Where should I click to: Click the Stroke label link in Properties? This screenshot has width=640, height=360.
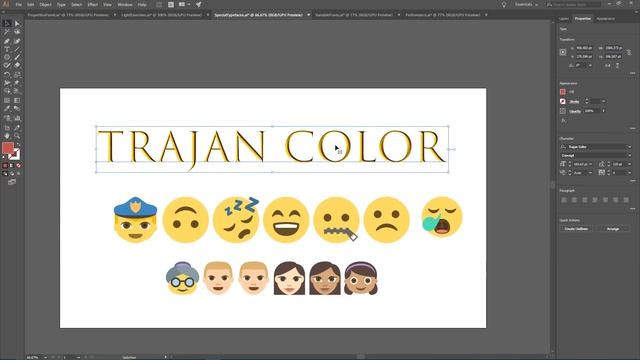pos(574,102)
